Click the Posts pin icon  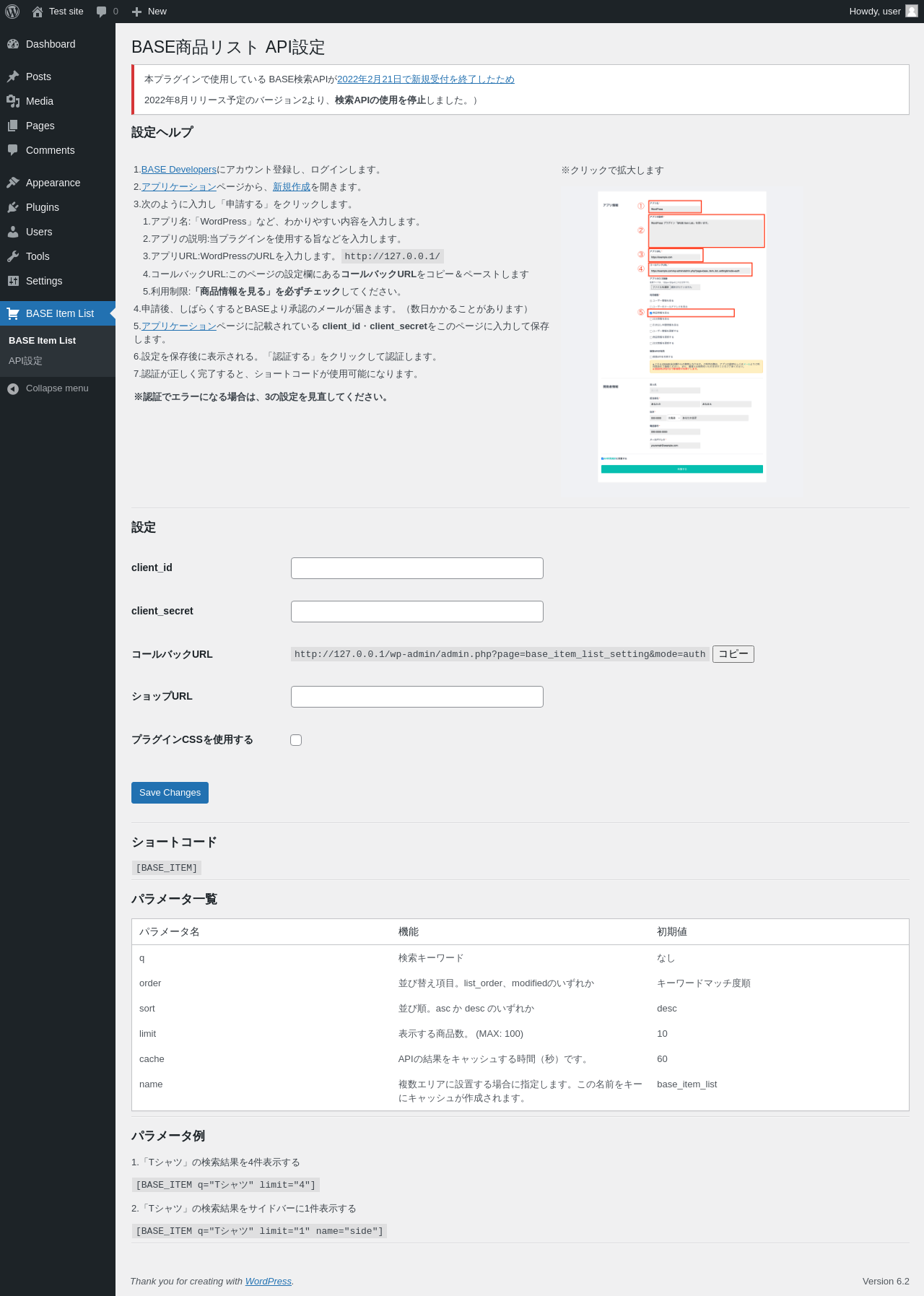click(x=13, y=77)
